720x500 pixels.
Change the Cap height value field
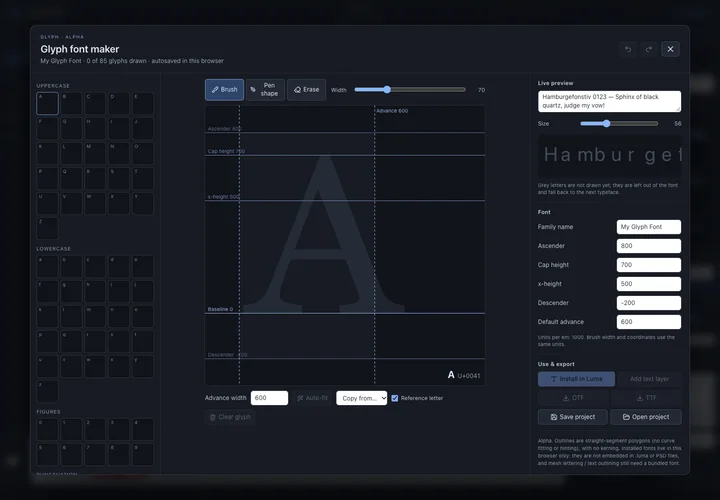648,265
